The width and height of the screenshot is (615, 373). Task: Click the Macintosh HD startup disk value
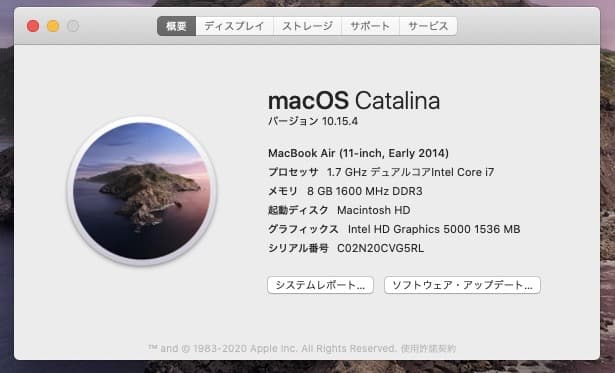374,210
